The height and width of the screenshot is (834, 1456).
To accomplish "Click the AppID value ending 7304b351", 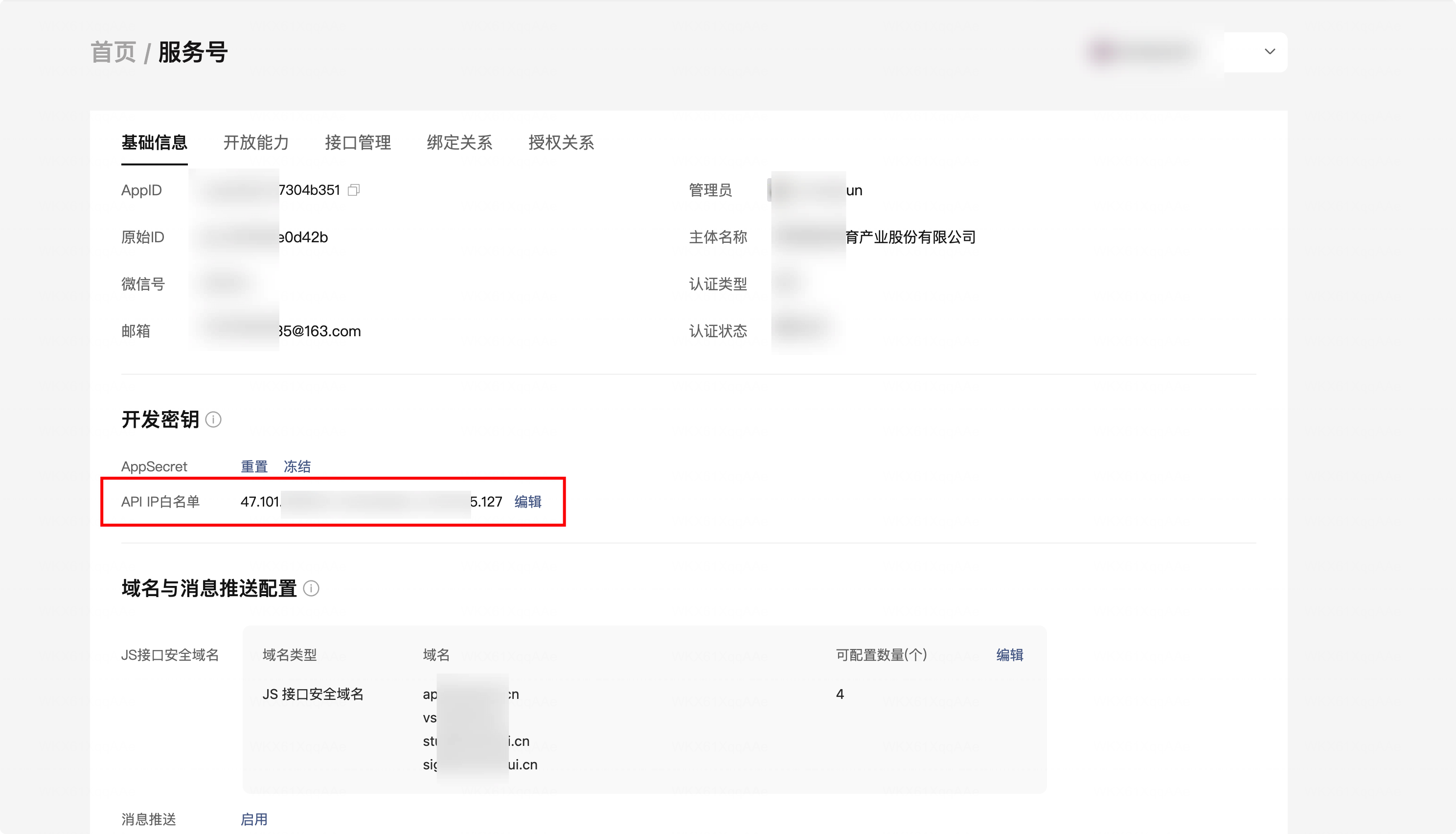I will 309,190.
